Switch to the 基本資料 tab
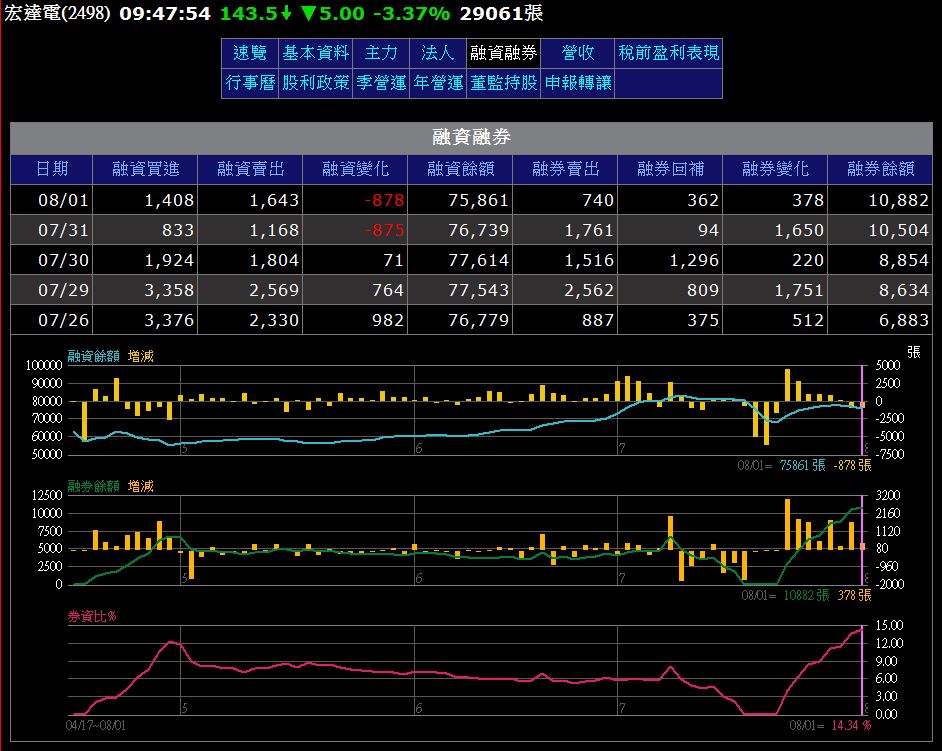 tap(315, 53)
